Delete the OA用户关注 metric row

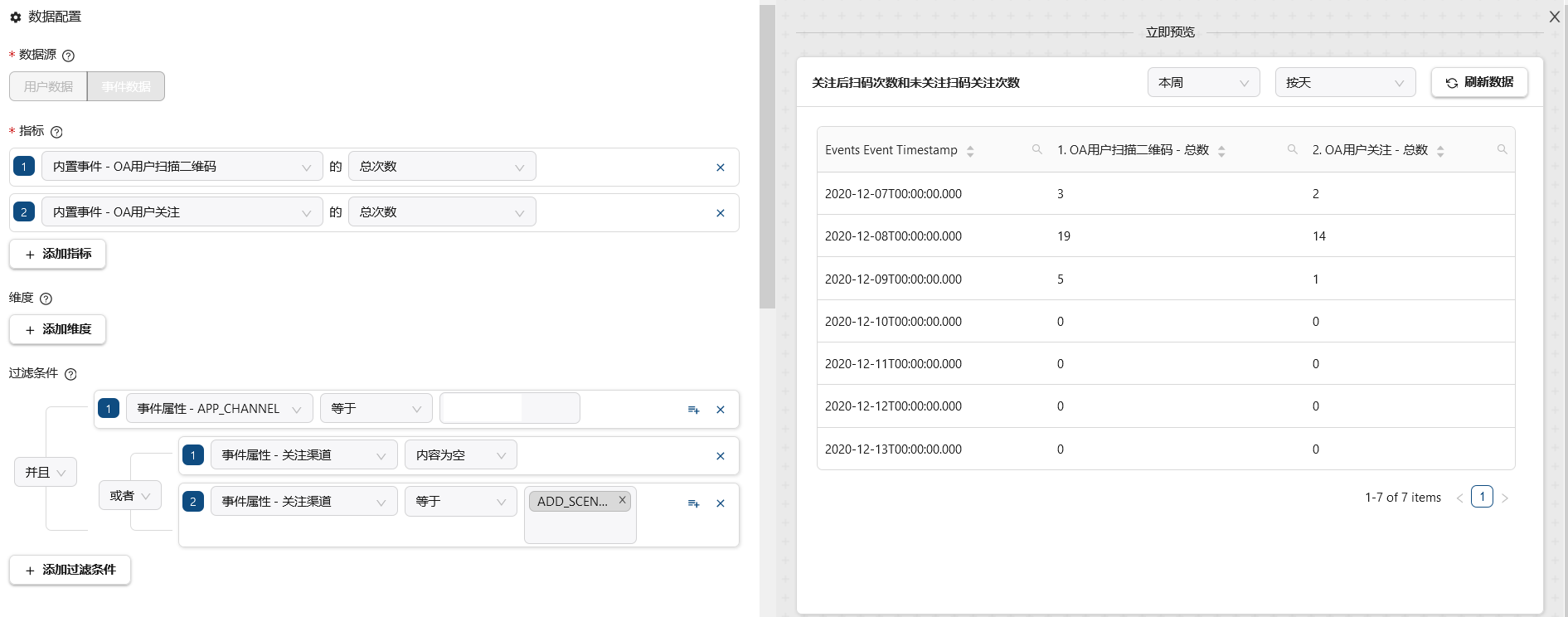[x=720, y=213]
